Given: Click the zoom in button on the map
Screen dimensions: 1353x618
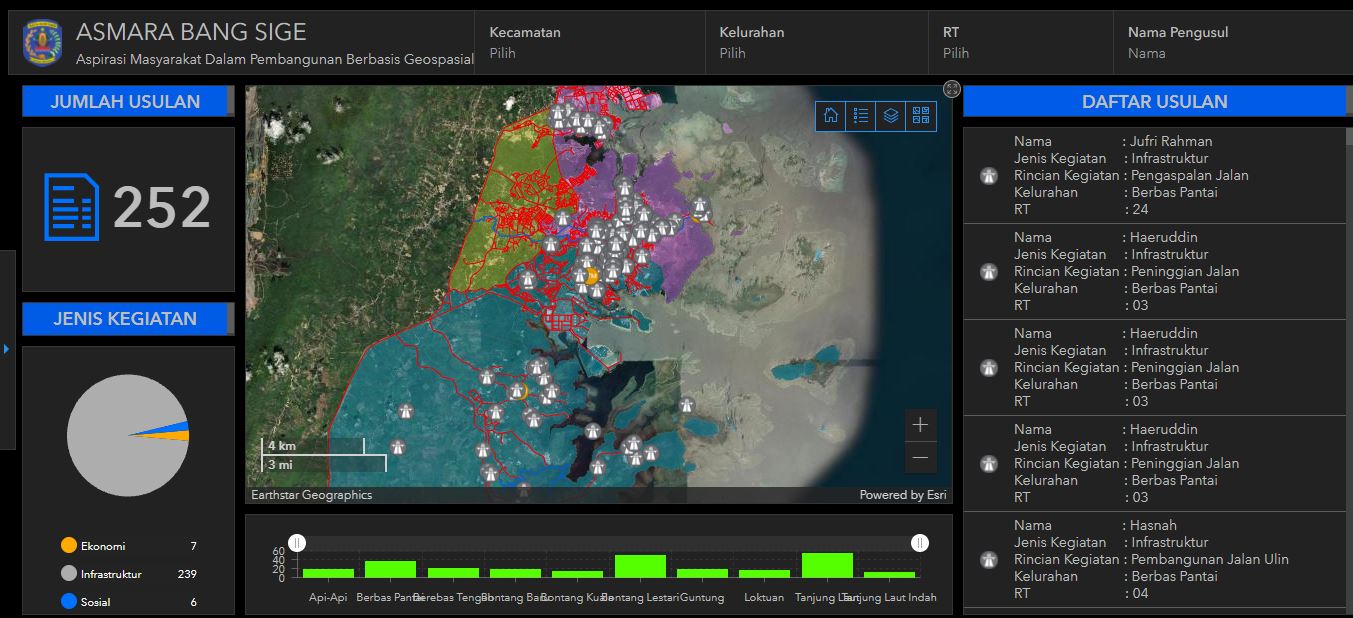Looking at the screenshot, I should (x=918, y=424).
